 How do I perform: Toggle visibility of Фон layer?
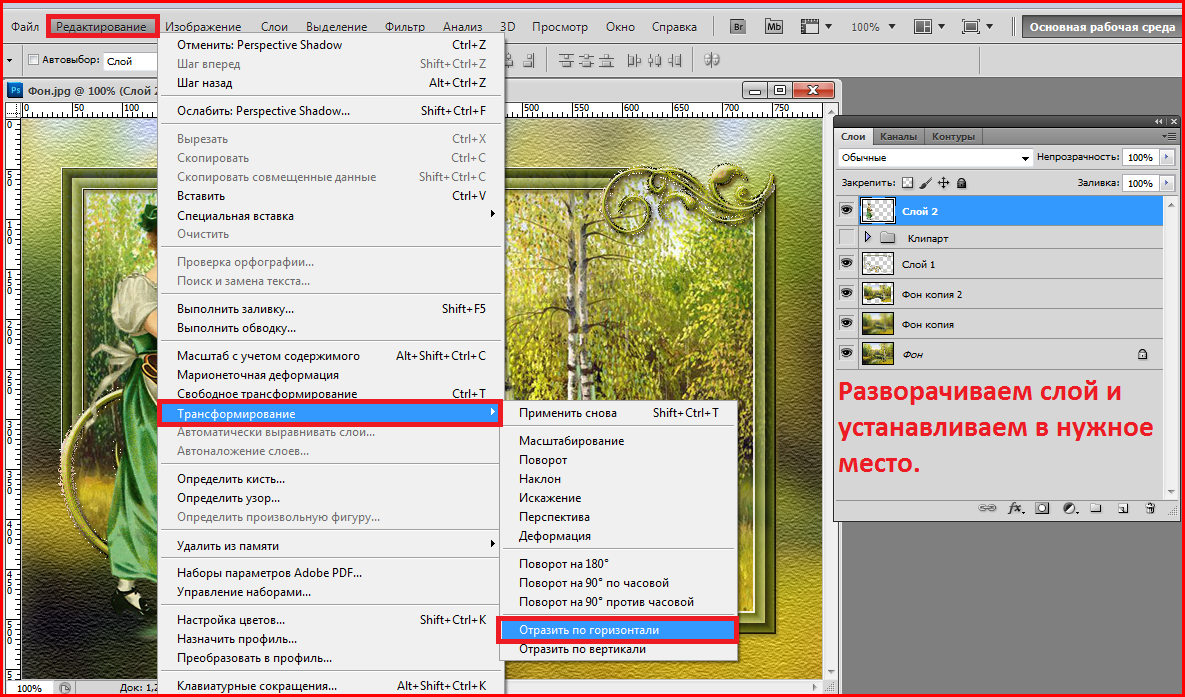pyautogui.click(x=846, y=353)
